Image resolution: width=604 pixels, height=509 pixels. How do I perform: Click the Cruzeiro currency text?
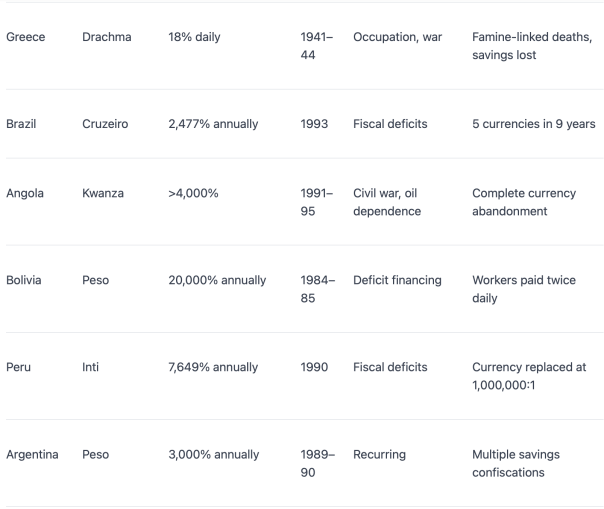[105, 124]
